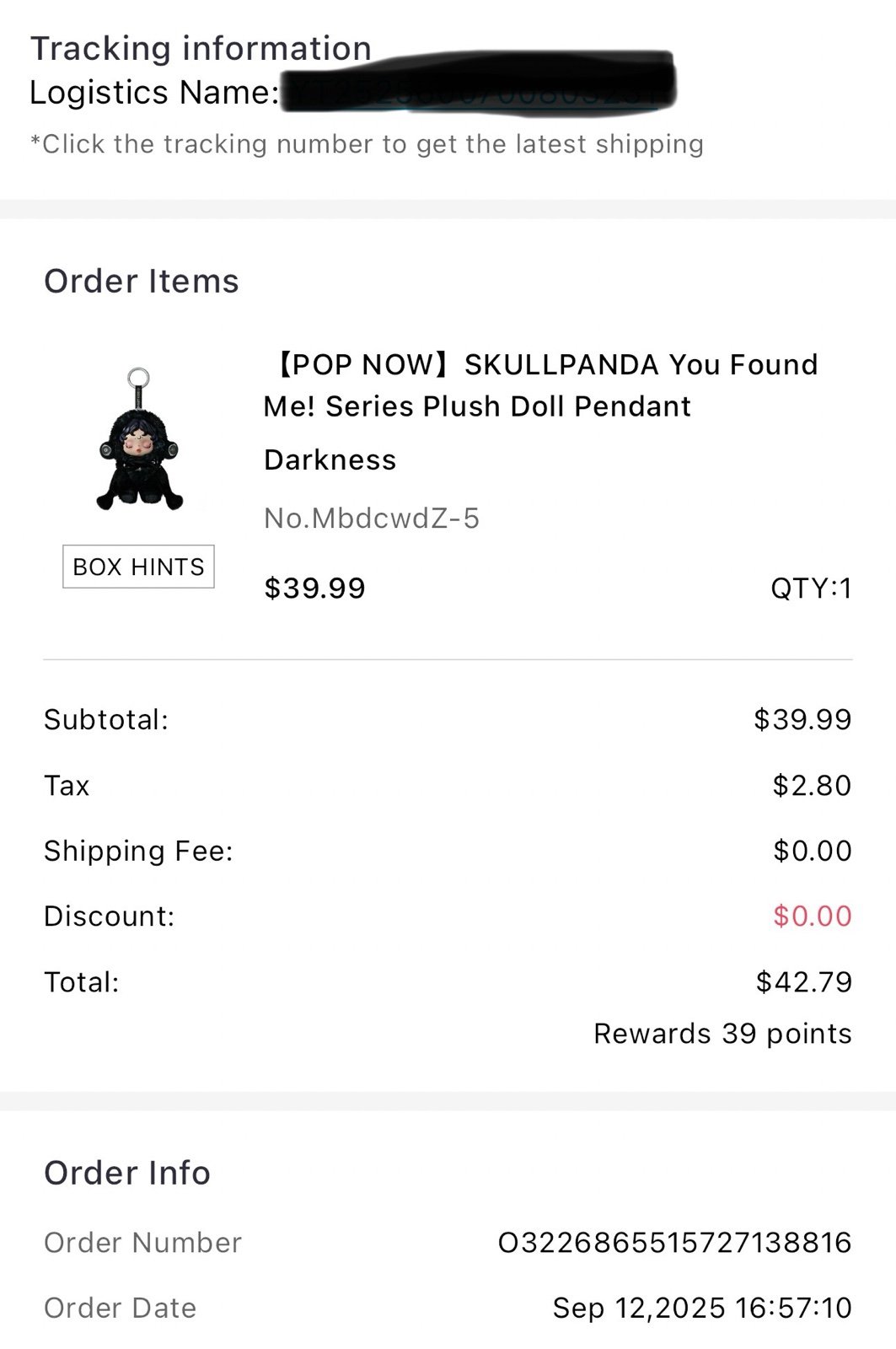Click the Order Items heading

tap(142, 281)
